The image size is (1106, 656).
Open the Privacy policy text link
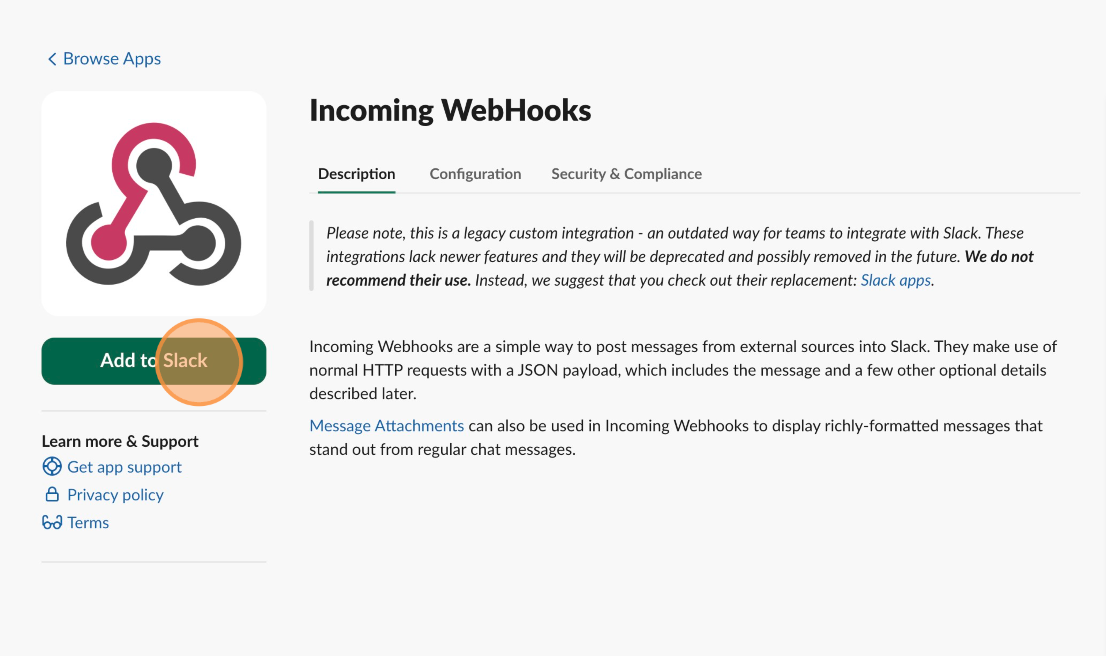click(116, 495)
